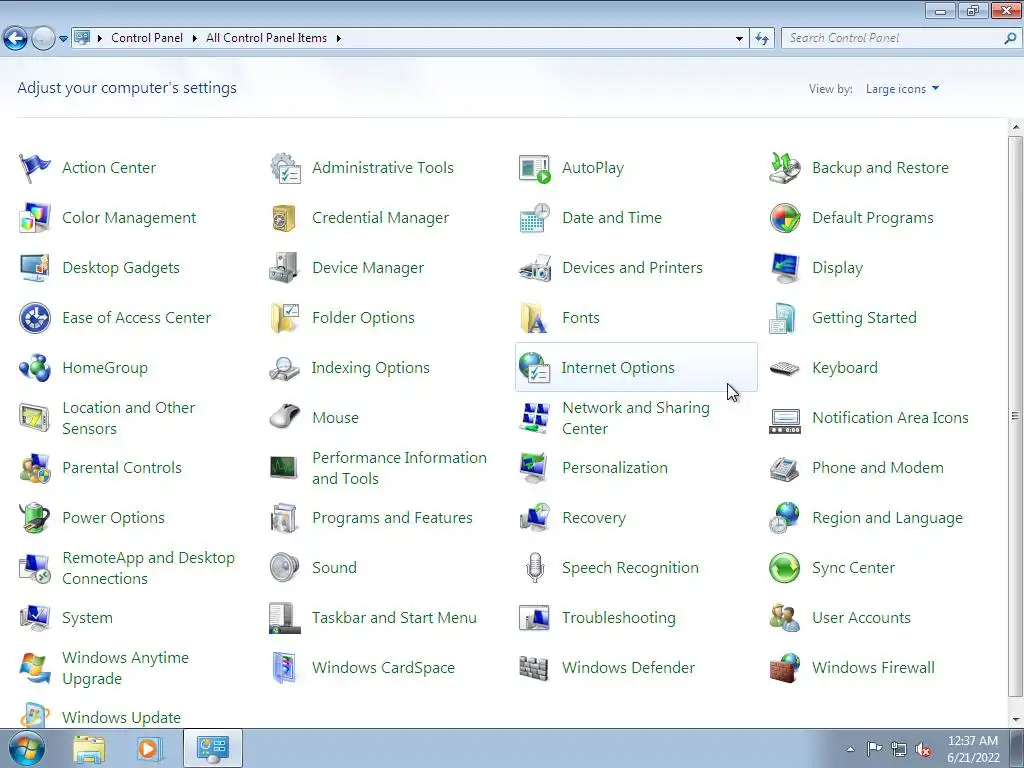Open the Devices and Printers icon
This screenshot has width=1024, height=768.
(x=535, y=268)
